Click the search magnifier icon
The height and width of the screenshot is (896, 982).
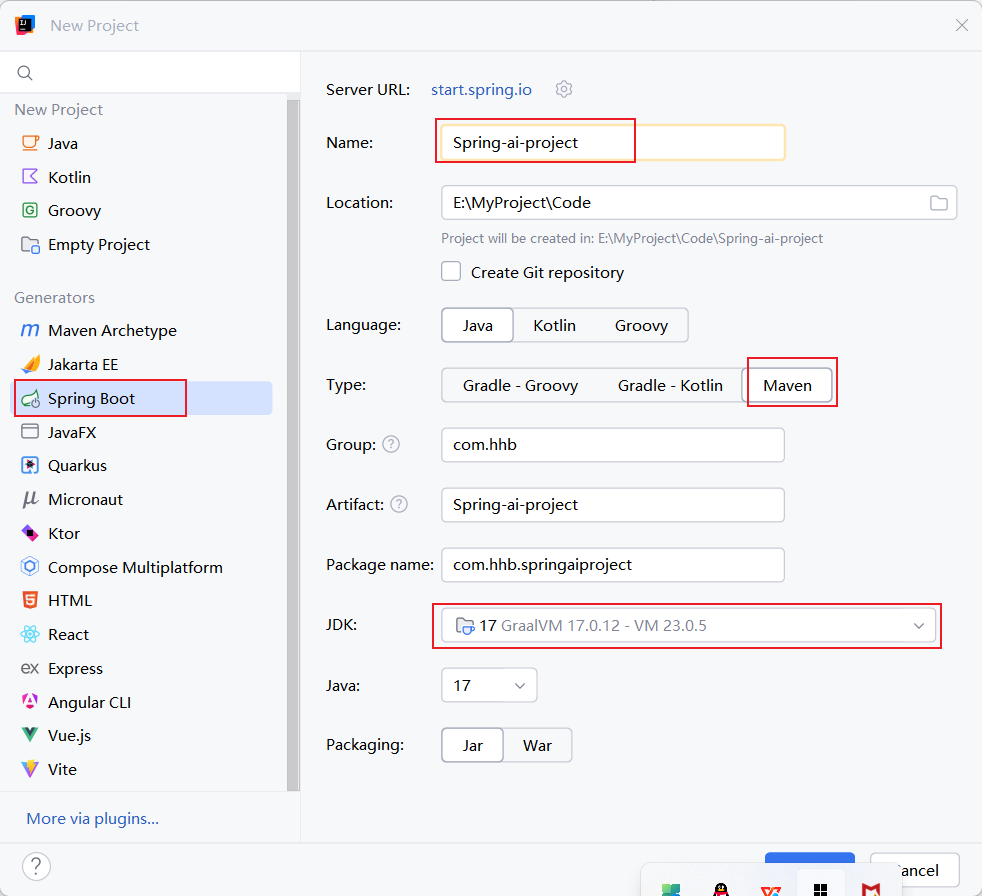click(25, 73)
